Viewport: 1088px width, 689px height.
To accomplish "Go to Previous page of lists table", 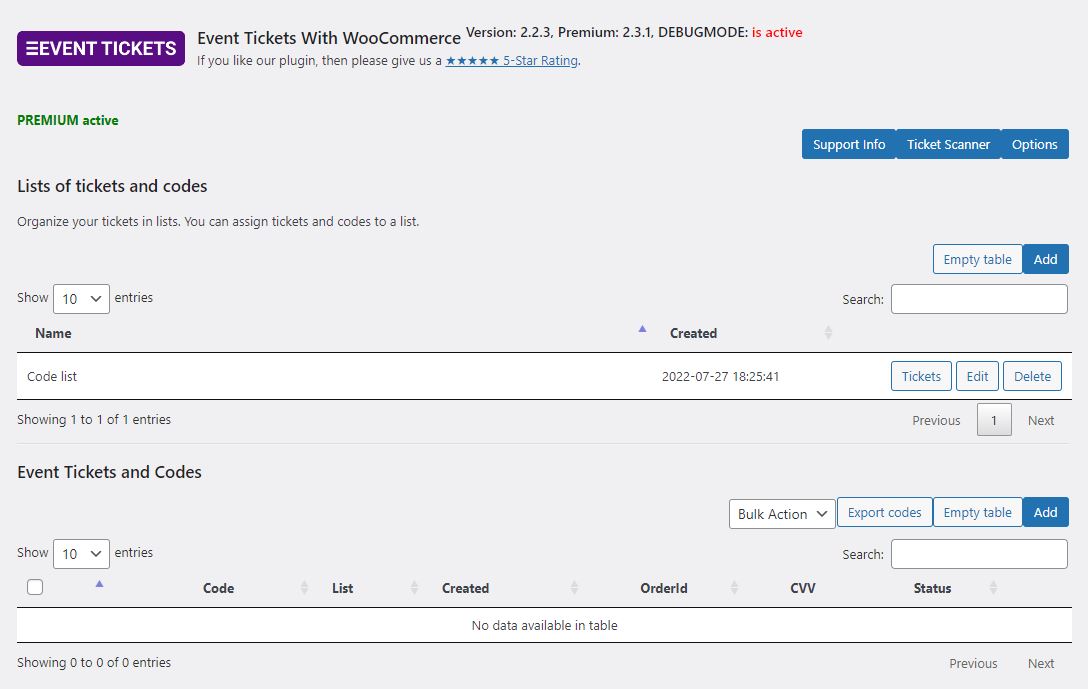I will (x=936, y=420).
